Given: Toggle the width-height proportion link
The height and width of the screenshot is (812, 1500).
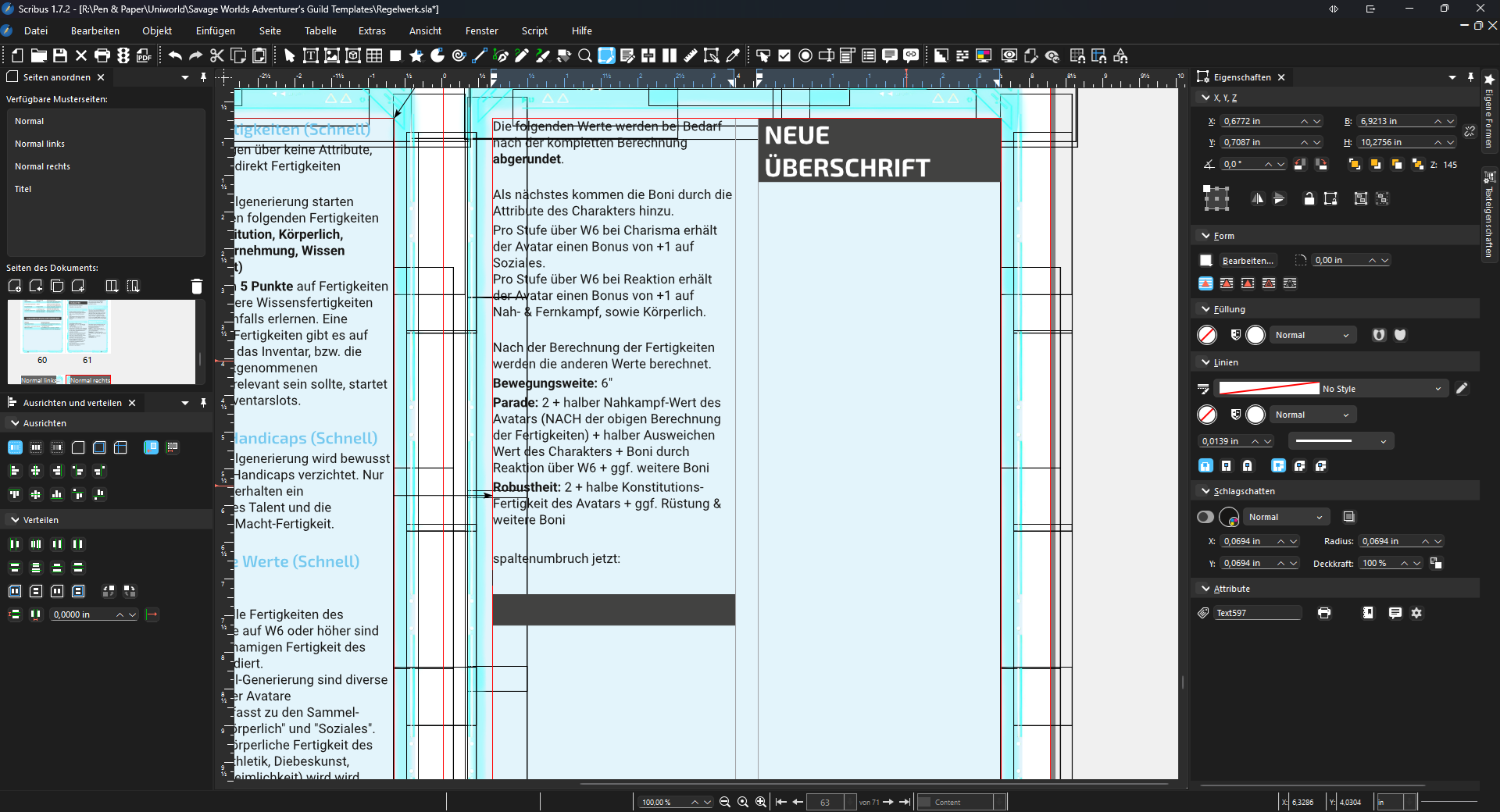Looking at the screenshot, I should pos(1470,131).
